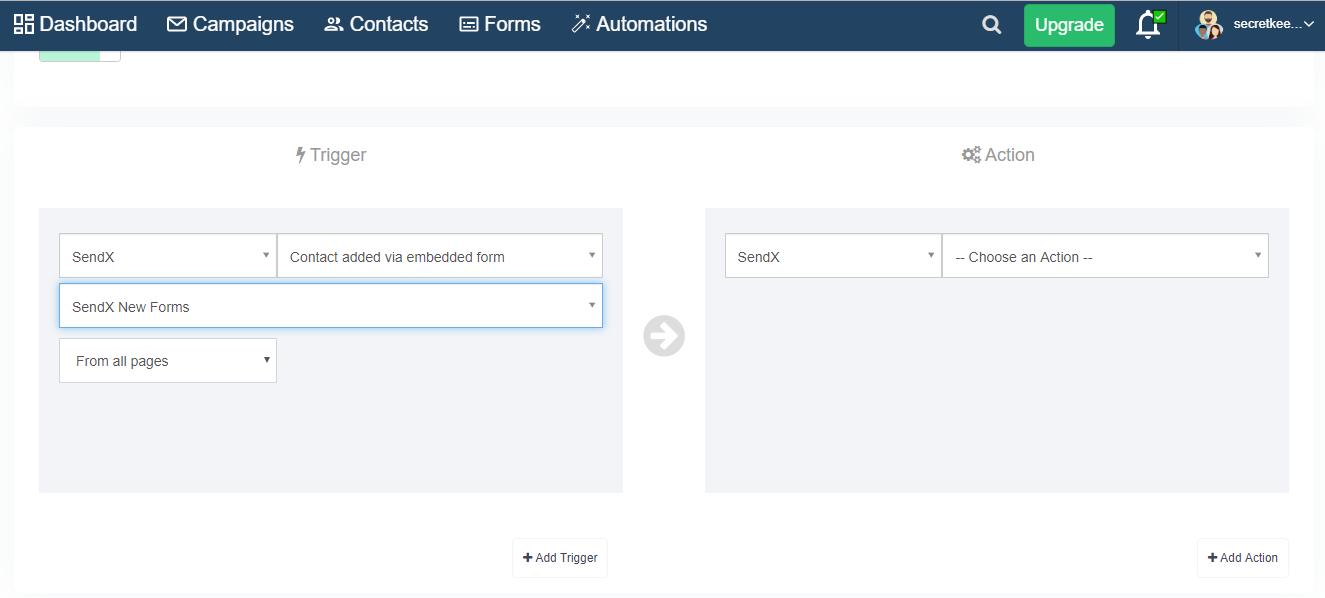This screenshot has height=598, width=1325.
Task: Go to Campaigns section
Action: [230, 24]
